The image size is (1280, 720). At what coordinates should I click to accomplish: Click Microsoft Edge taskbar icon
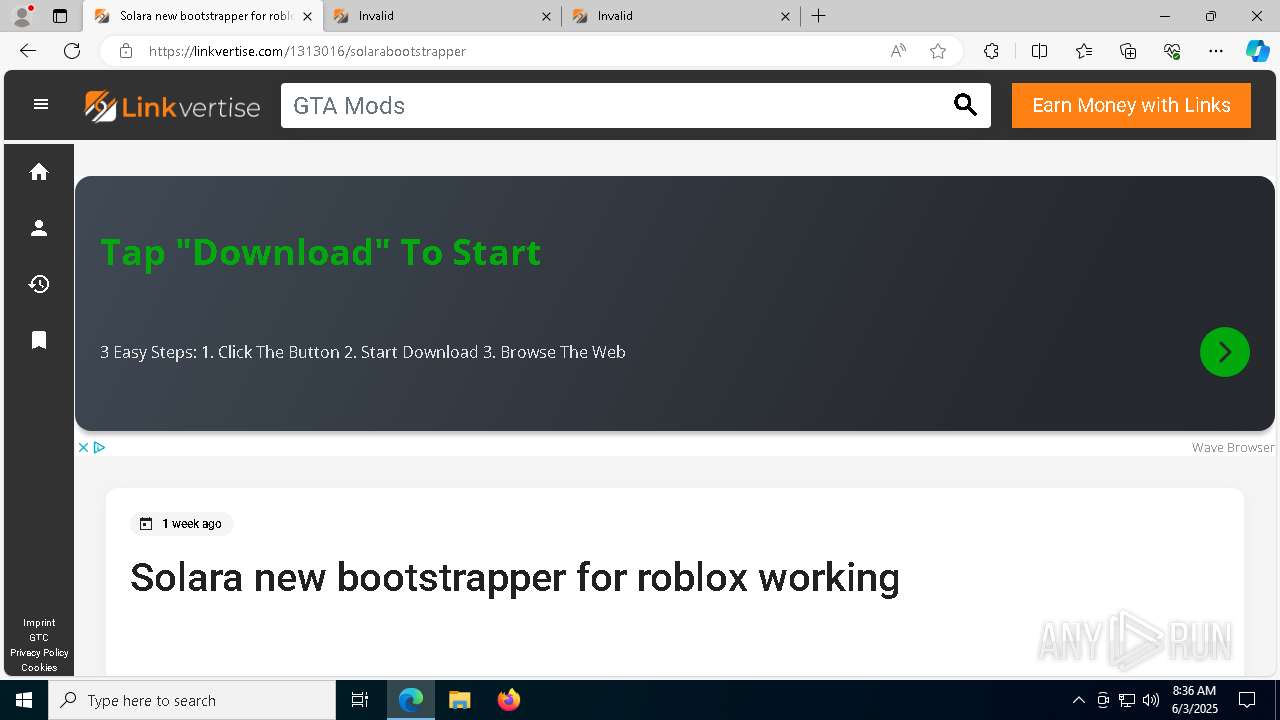click(411, 700)
